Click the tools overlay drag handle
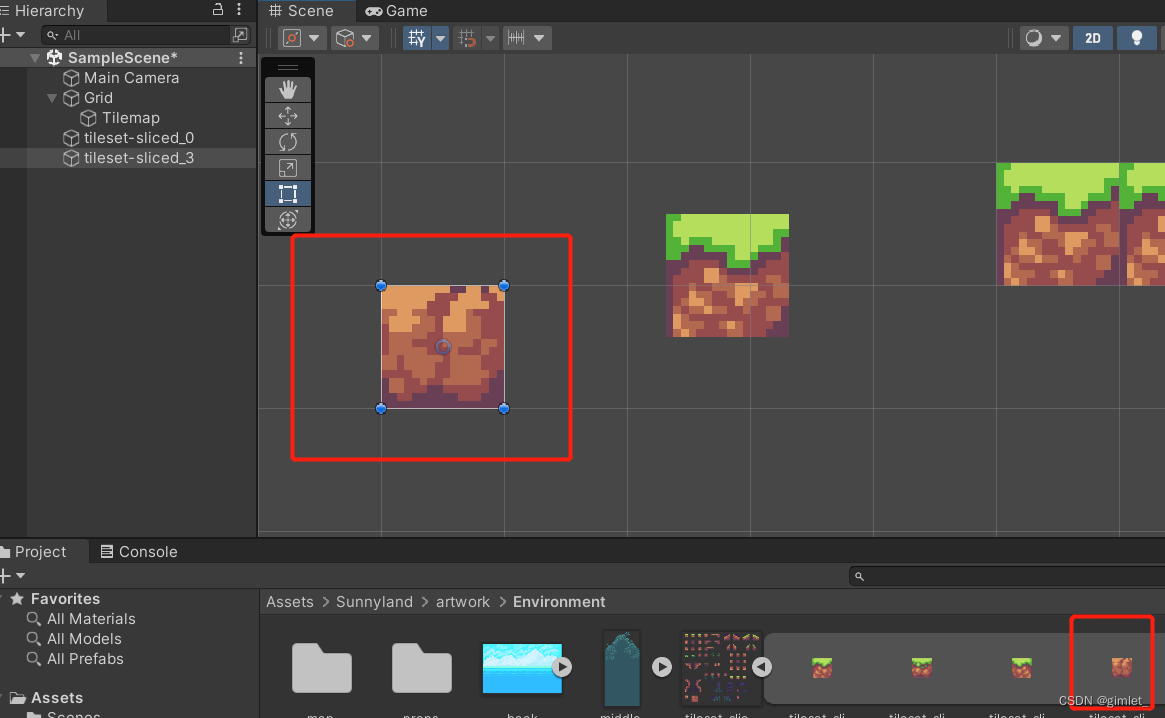 [288, 67]
